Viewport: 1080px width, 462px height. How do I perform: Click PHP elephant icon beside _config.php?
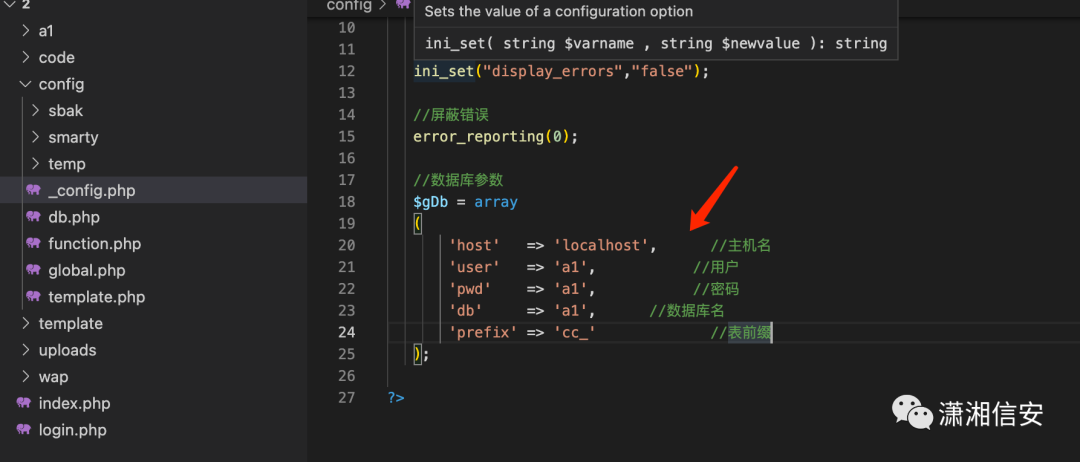[33, 190]
